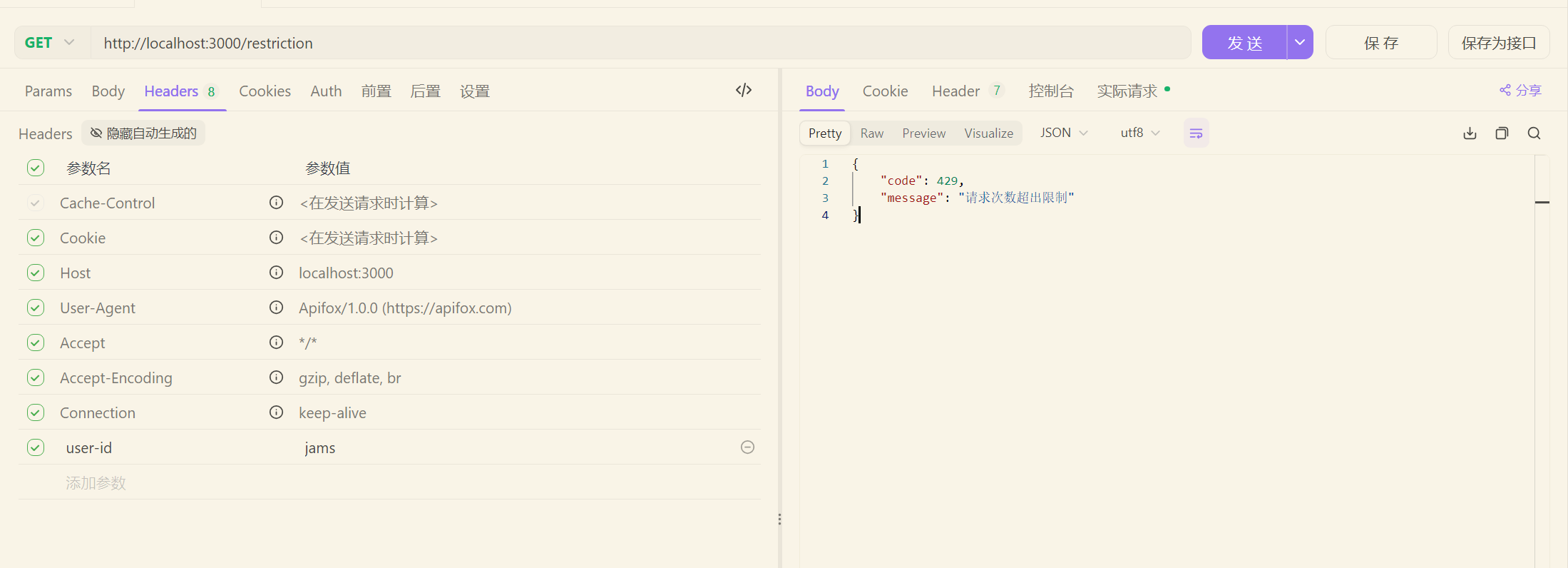Click the code snippet generator icon
The image size is (1568, 568).
[x=743, y=90]
